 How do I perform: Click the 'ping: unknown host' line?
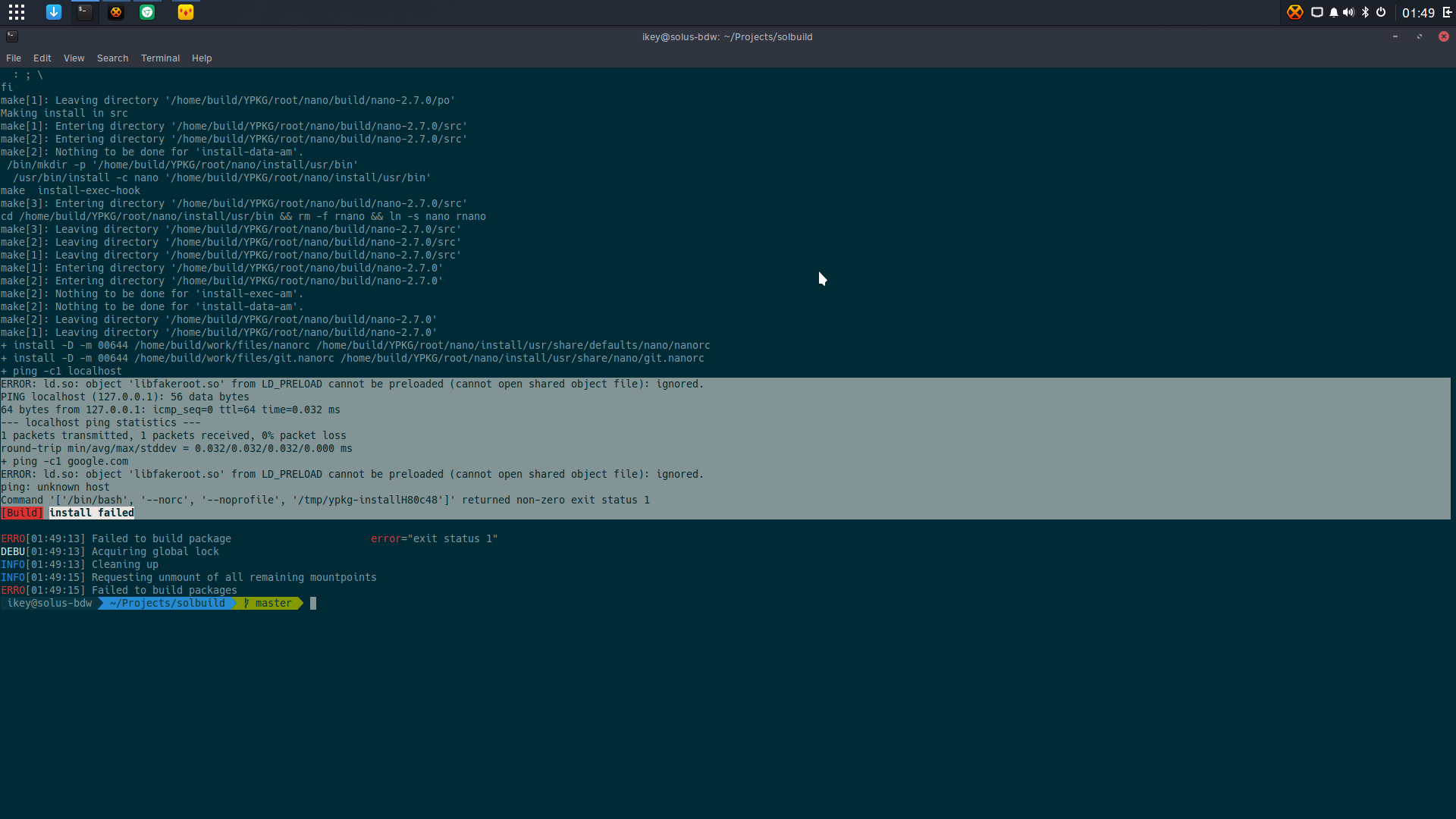pos(55,488)
